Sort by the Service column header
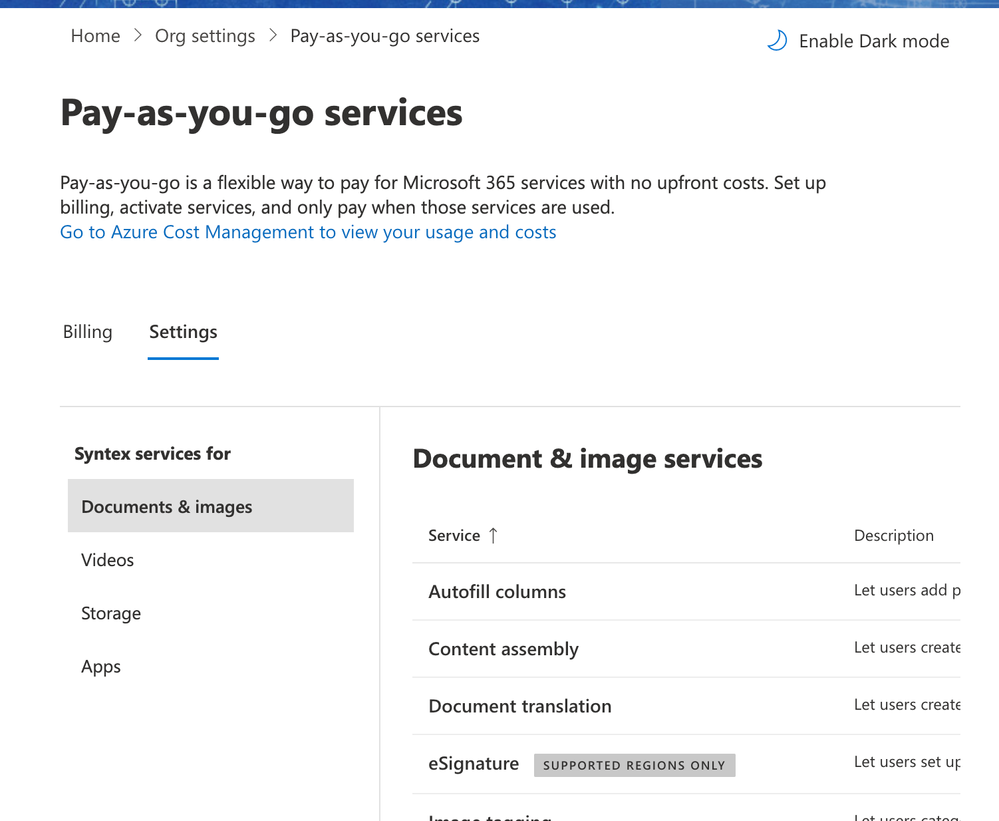This screenshot has height=821, width=999. (454, 535)
